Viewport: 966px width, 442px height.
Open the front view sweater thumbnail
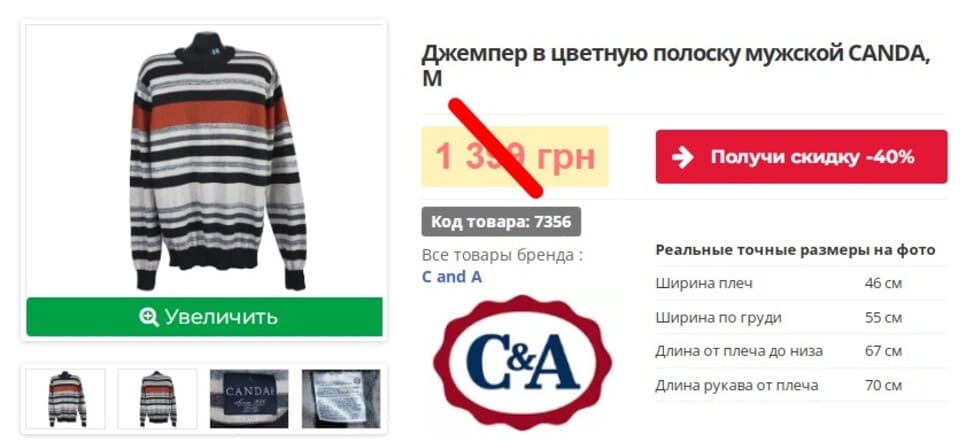pyautogui.click(x=66, y=398)
